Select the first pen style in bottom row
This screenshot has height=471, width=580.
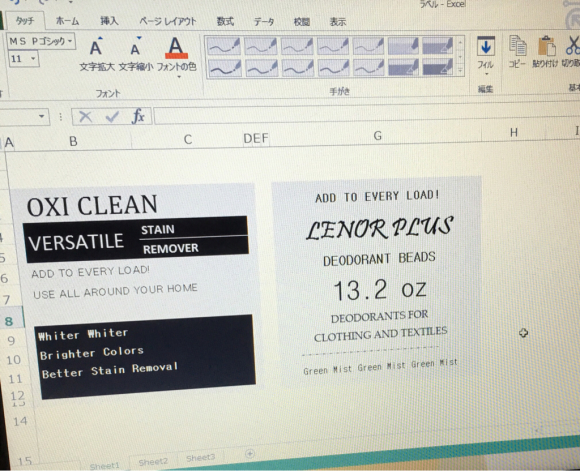(x=224, y=68)
